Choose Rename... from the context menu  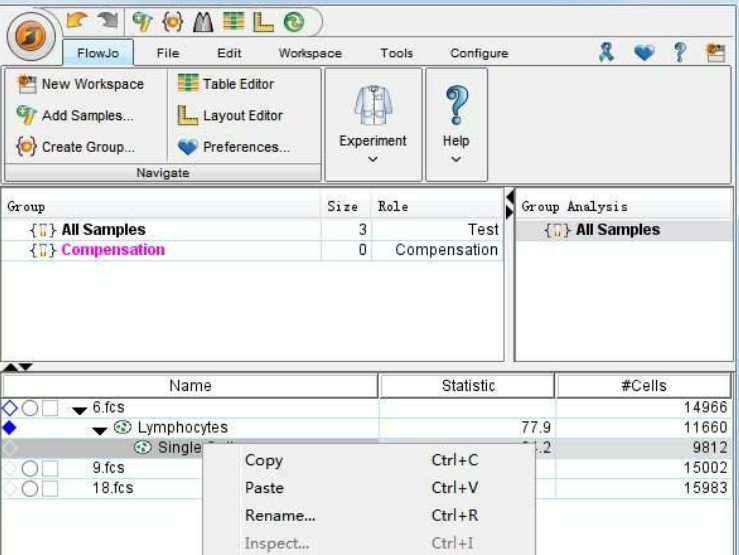point(369,515)
